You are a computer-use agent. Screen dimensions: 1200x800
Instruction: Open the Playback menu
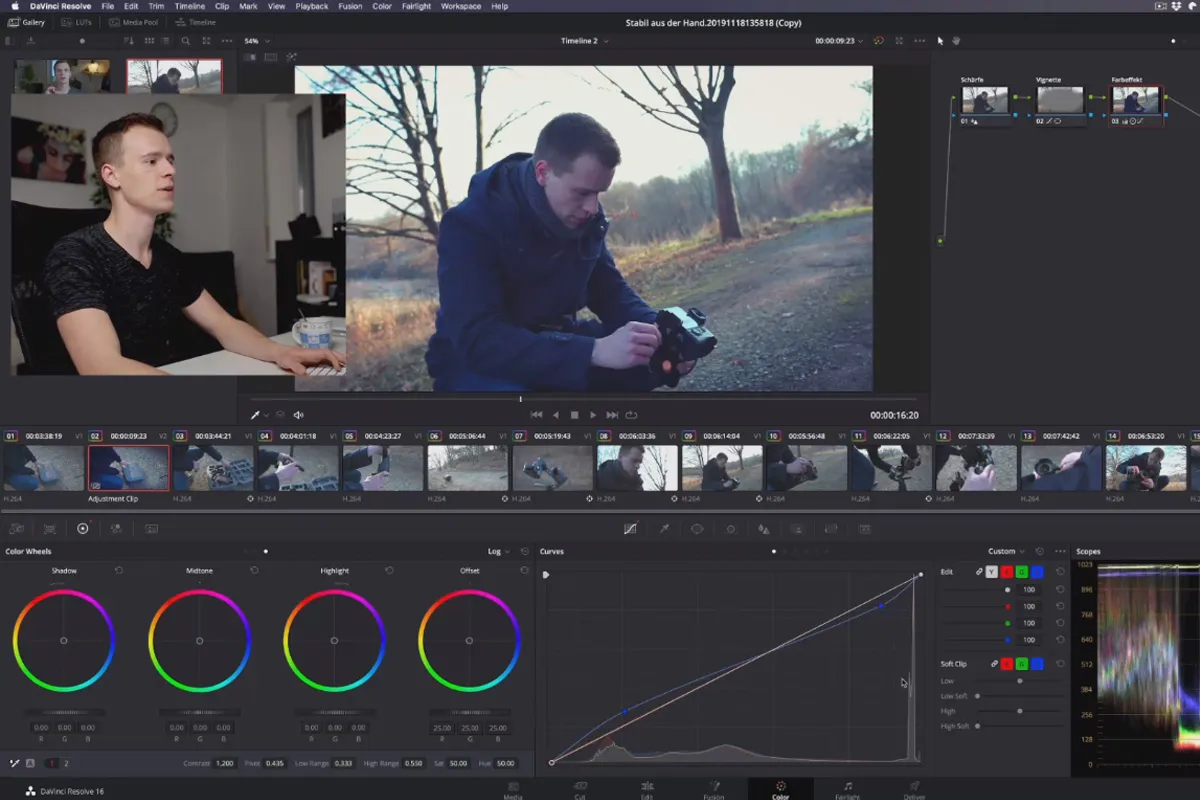[x=312, y=6]
